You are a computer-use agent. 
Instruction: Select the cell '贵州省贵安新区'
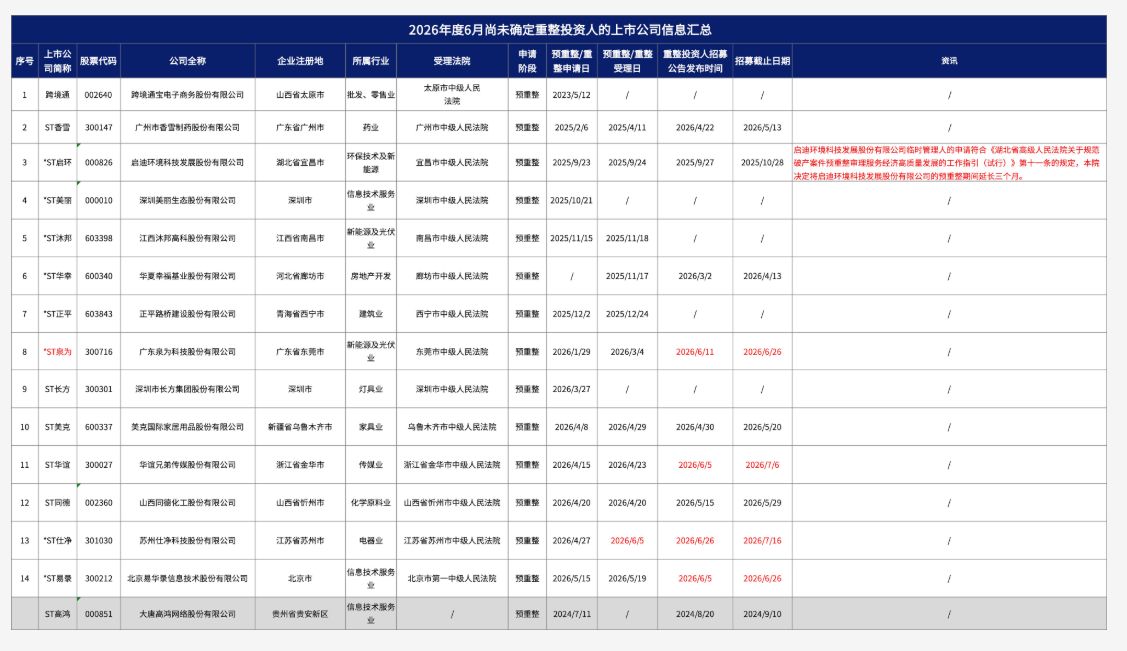click(300, 614)
